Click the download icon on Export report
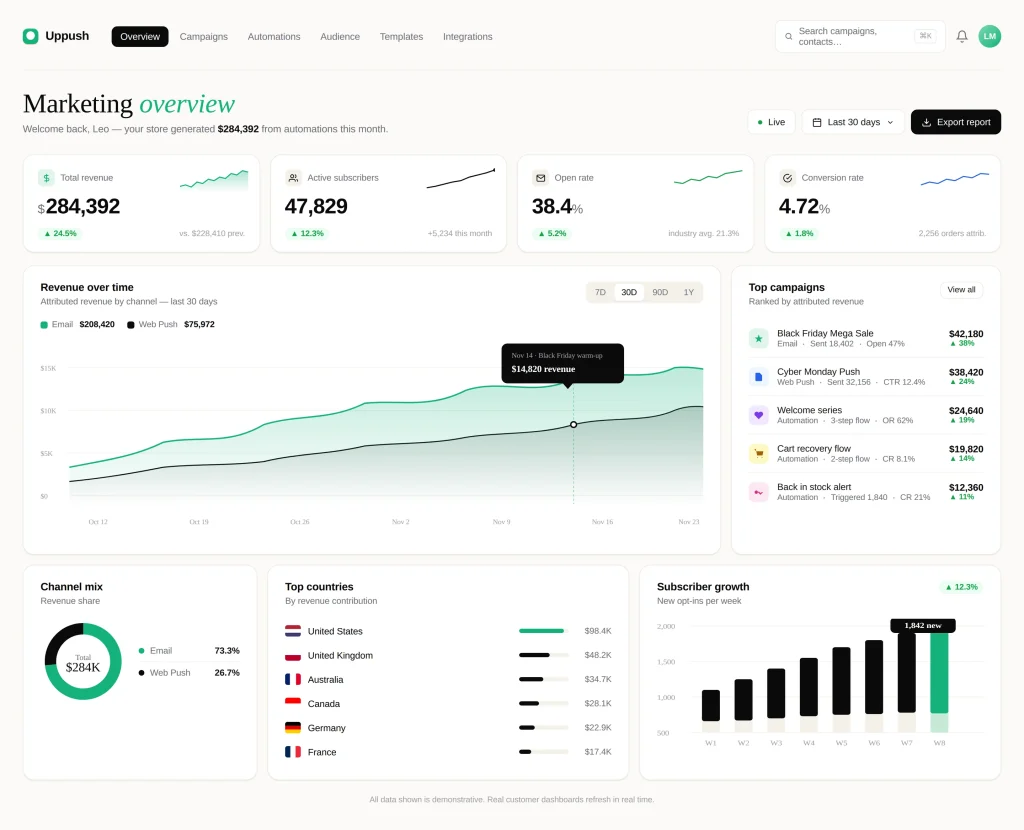Image resolution: width=1024 pixels, height=830 pixels. [x=926, y=122]
